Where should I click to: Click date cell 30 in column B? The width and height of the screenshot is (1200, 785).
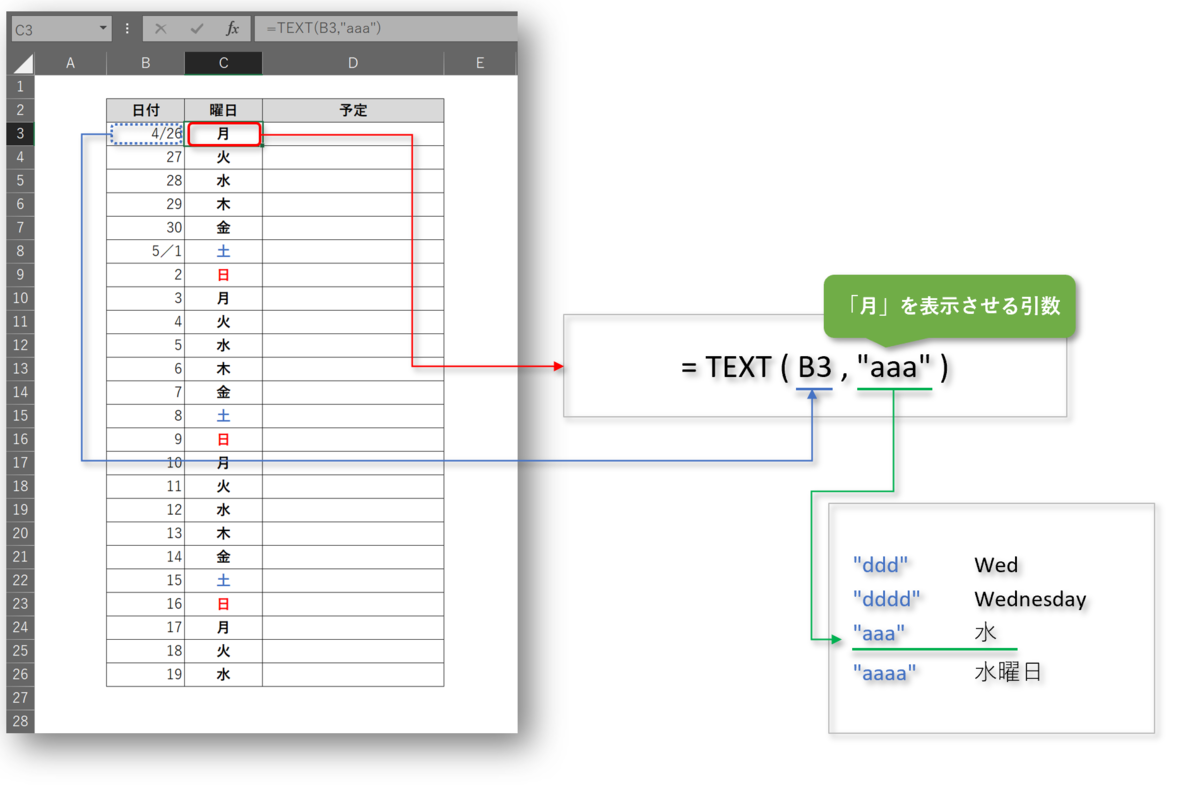pos(145,228)
